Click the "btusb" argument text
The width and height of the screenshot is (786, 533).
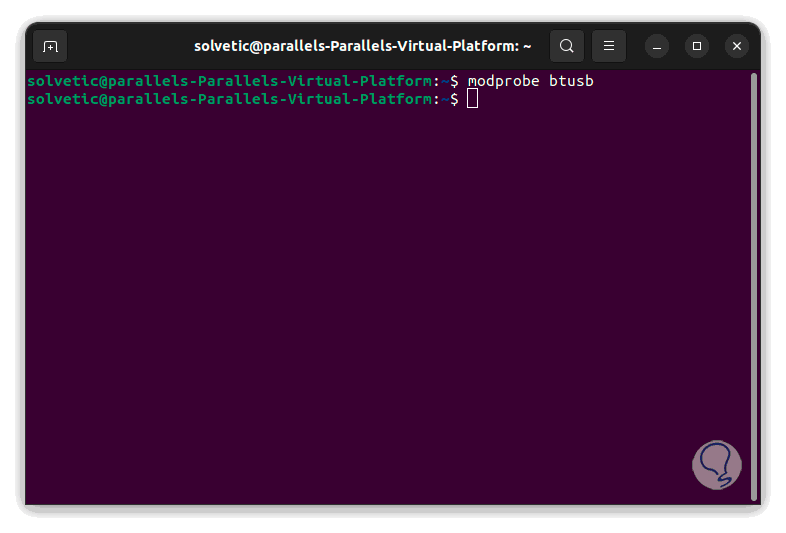tap(571, 81)
